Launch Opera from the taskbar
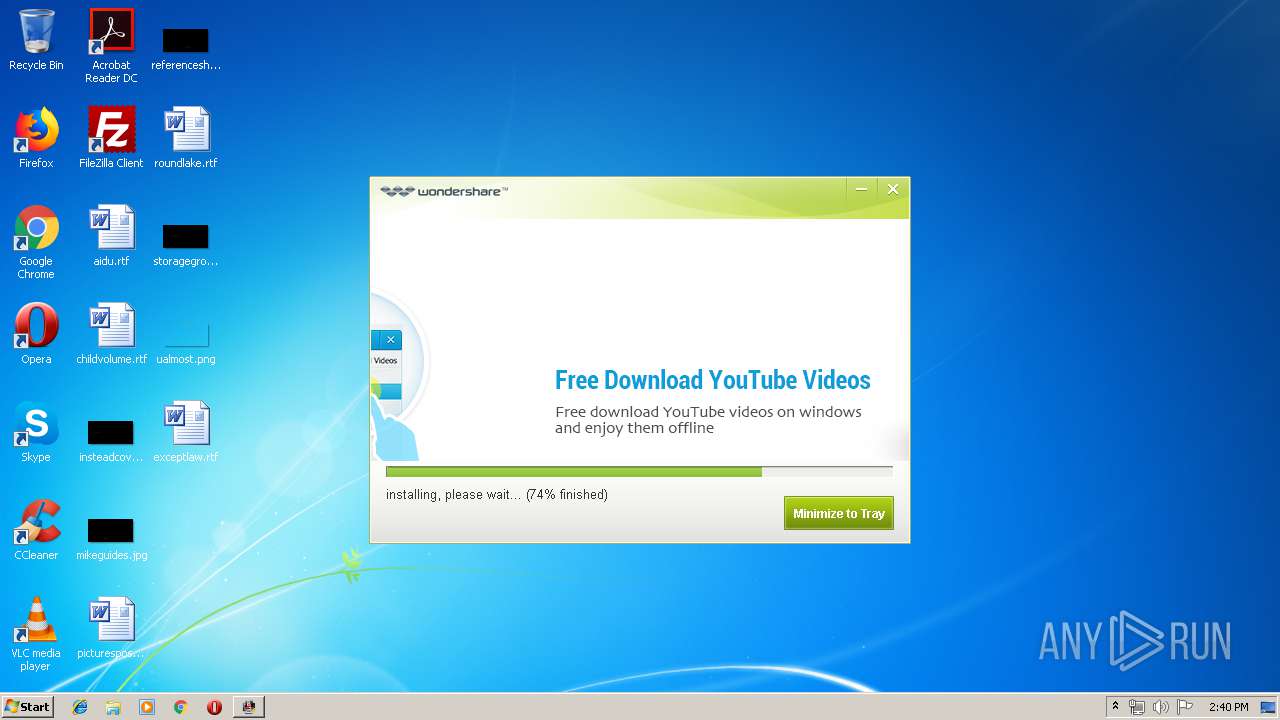This screenshot has height=720, width=1280. [214, 706]
